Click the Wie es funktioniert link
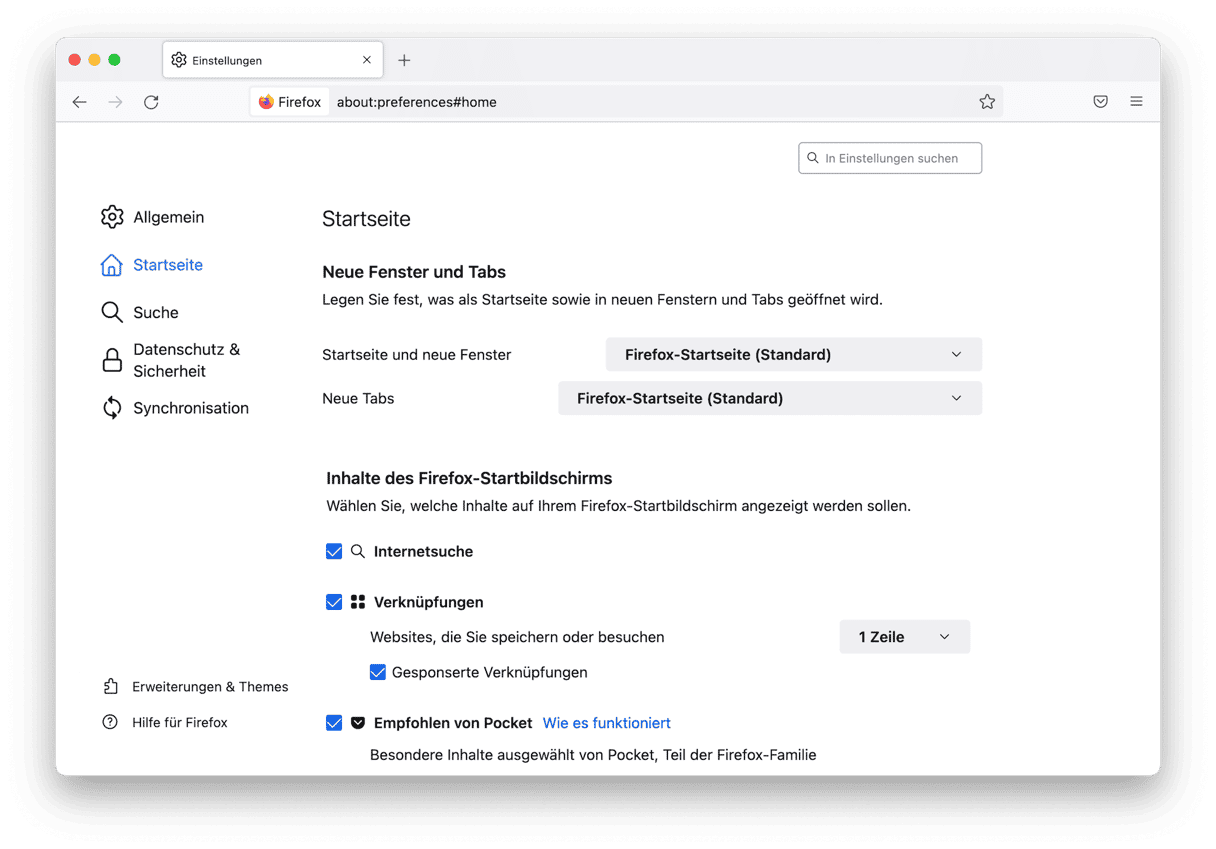 607,723
